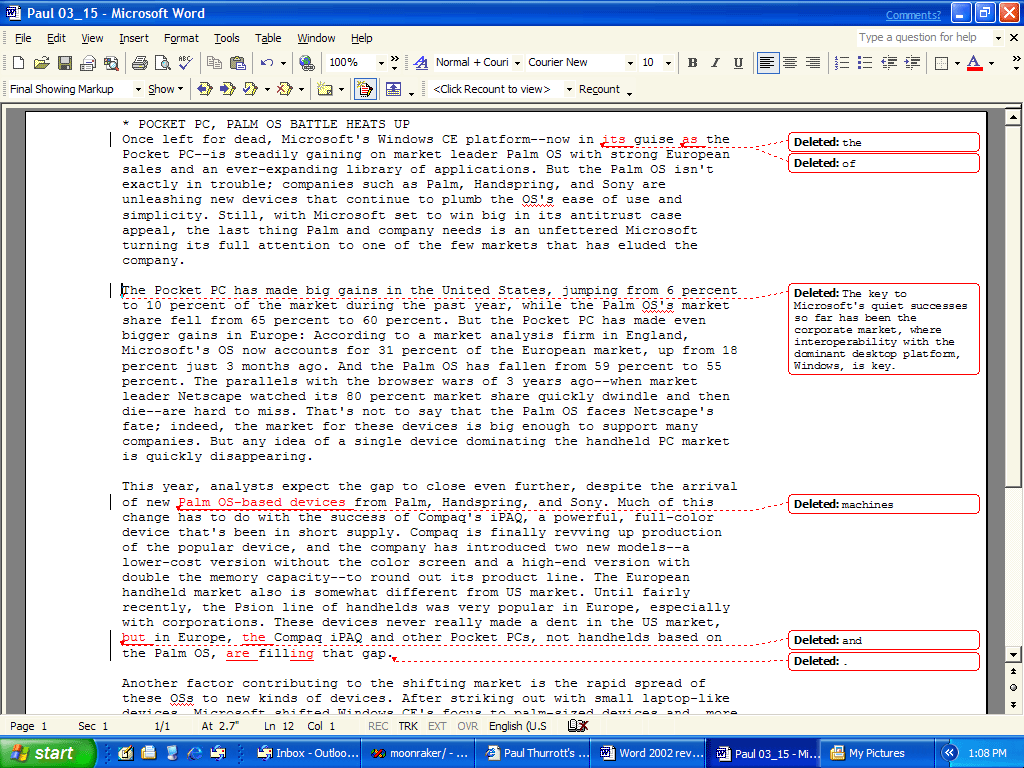Screen dimensions: 1024x768
Task: Click the Windows Start button
Action: [48, 753]
